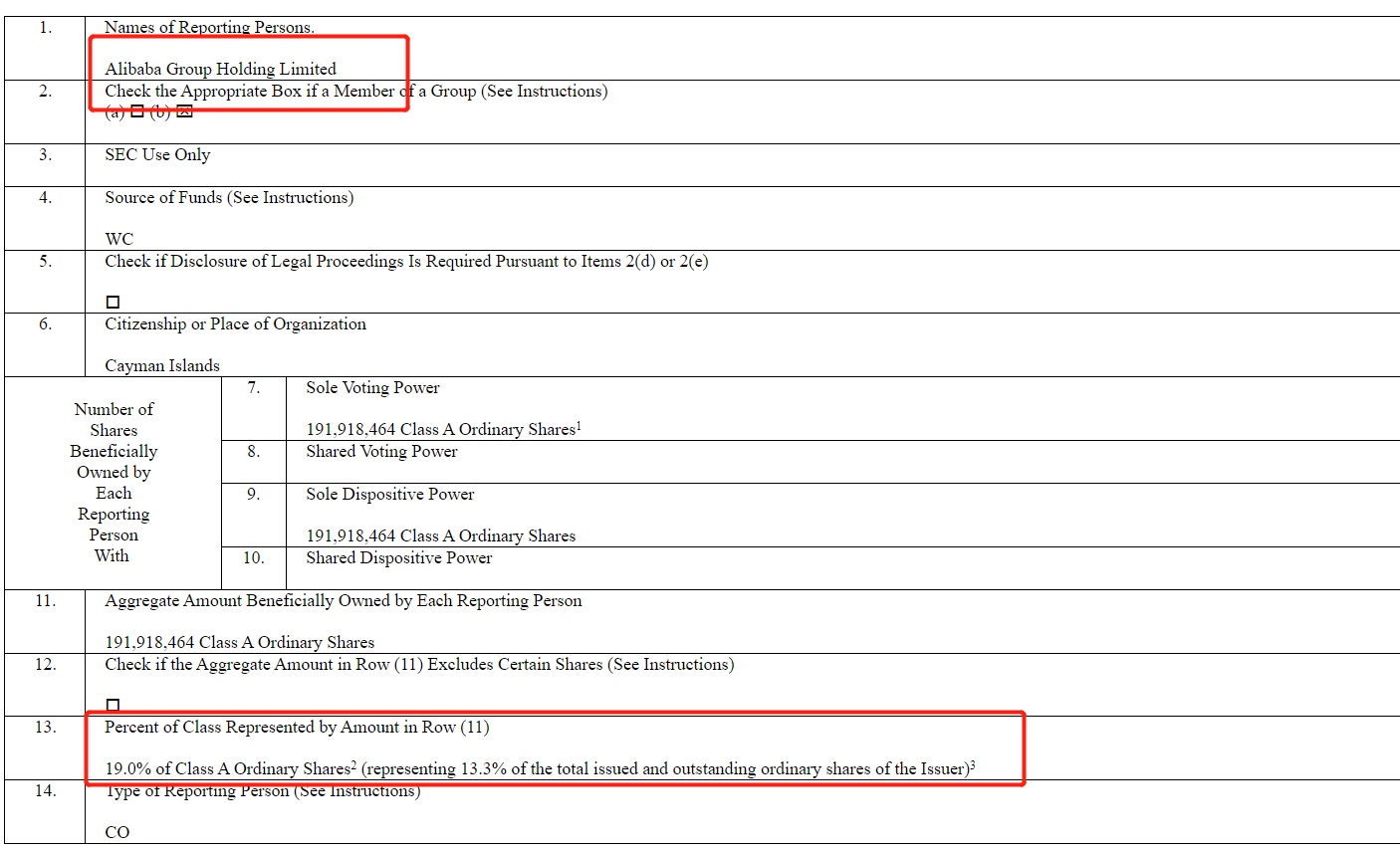Image resolution: width=1400 pixels, height=853 pixels.
Task: Click row number "1." of the cover table
Action: pyautogui.click(x=45, y=28)
